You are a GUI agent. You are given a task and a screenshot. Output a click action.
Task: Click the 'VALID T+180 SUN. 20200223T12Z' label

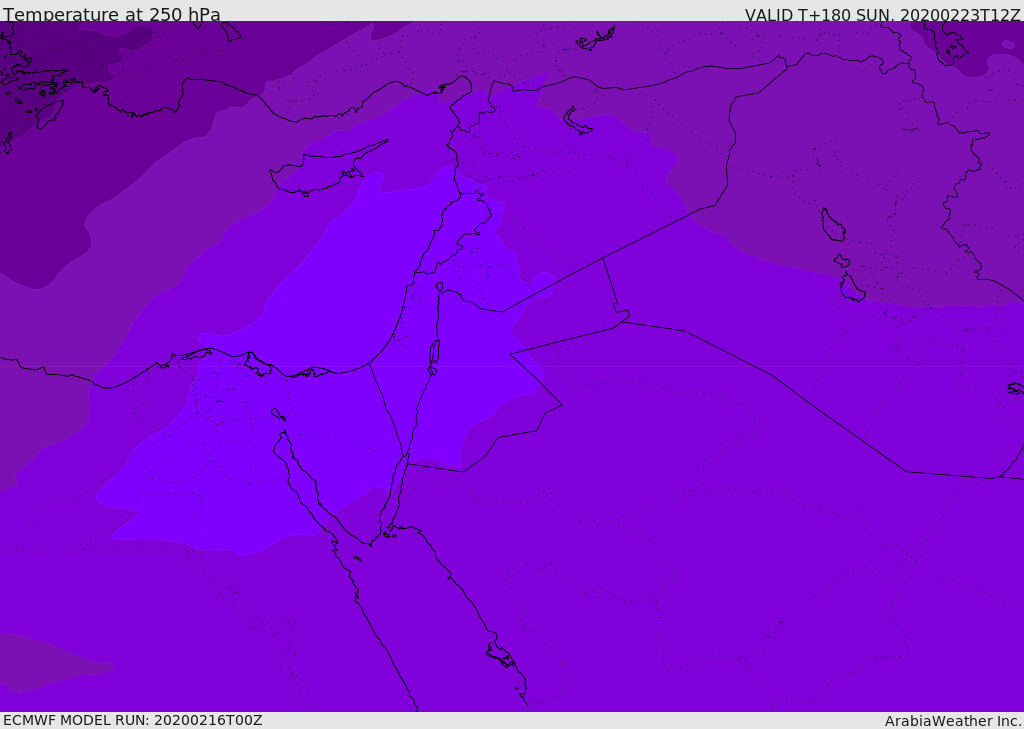point(882,15)
